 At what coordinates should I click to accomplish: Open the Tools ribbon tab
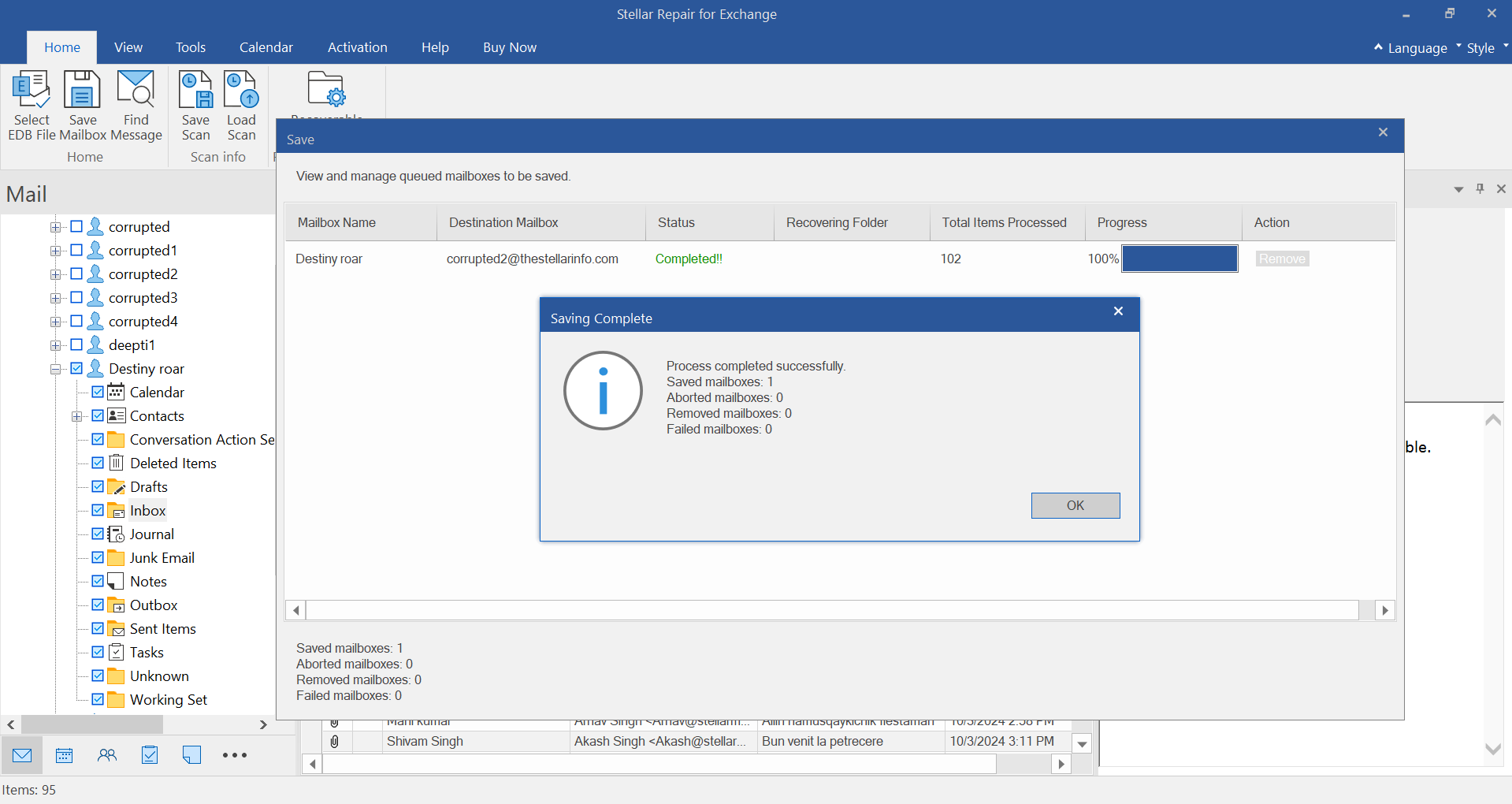pyautogui.click(x=190, y=47)
